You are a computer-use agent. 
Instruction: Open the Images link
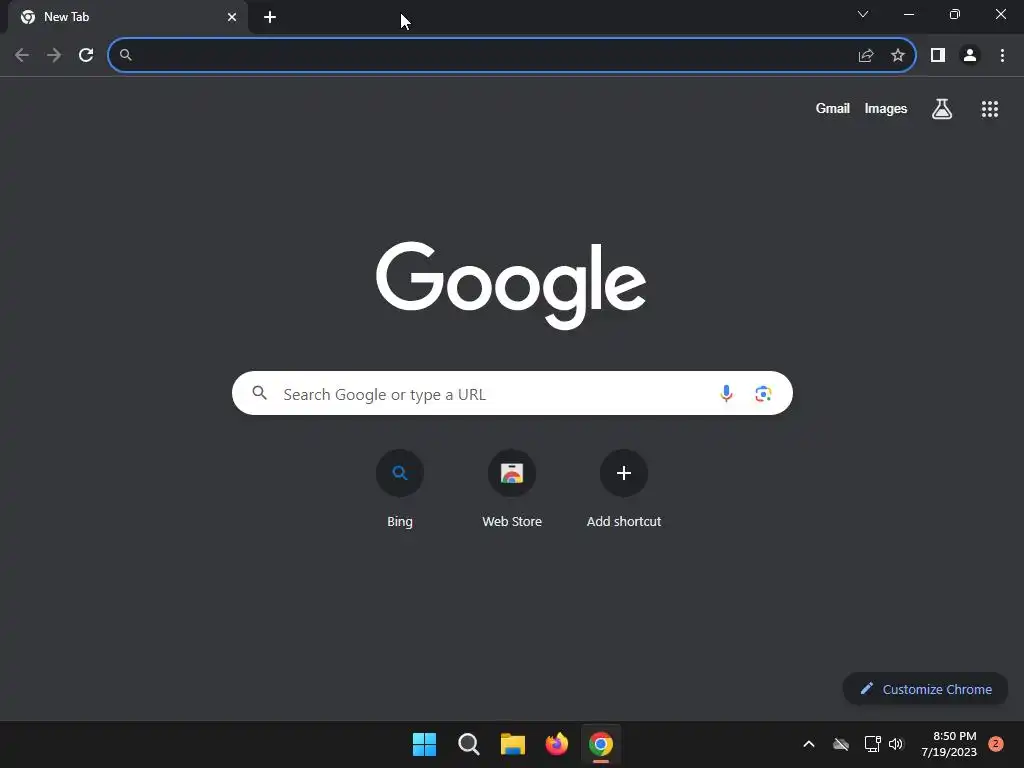click(886, 108)
